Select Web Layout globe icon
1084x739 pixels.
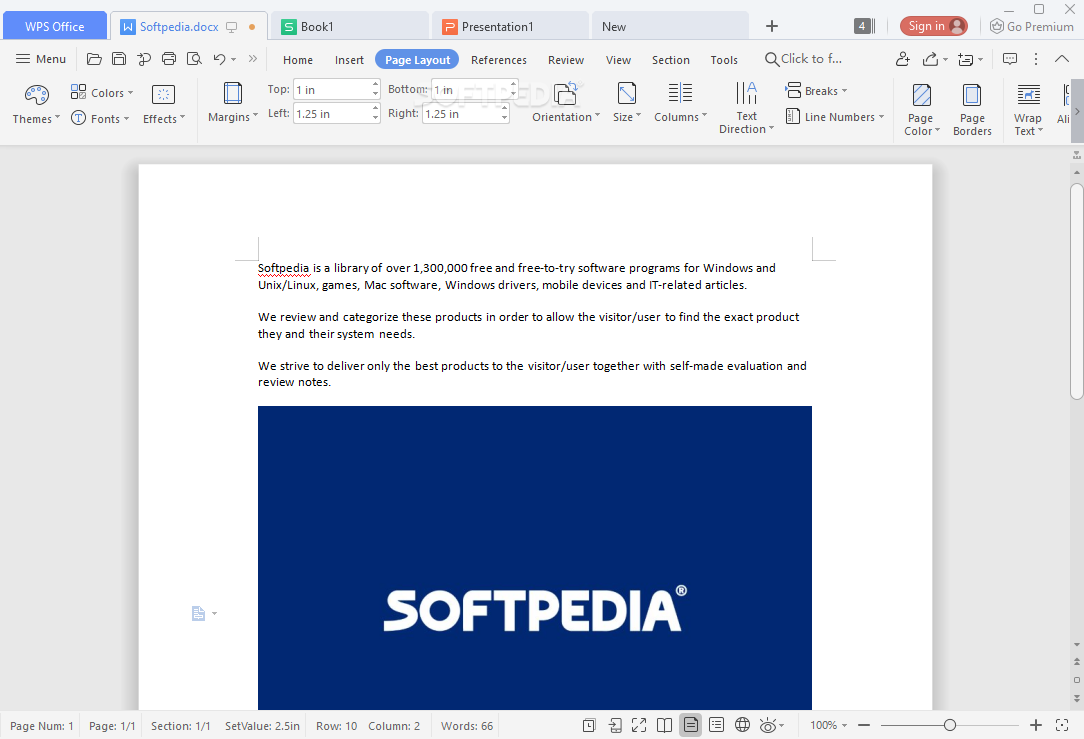coord(742,724)
